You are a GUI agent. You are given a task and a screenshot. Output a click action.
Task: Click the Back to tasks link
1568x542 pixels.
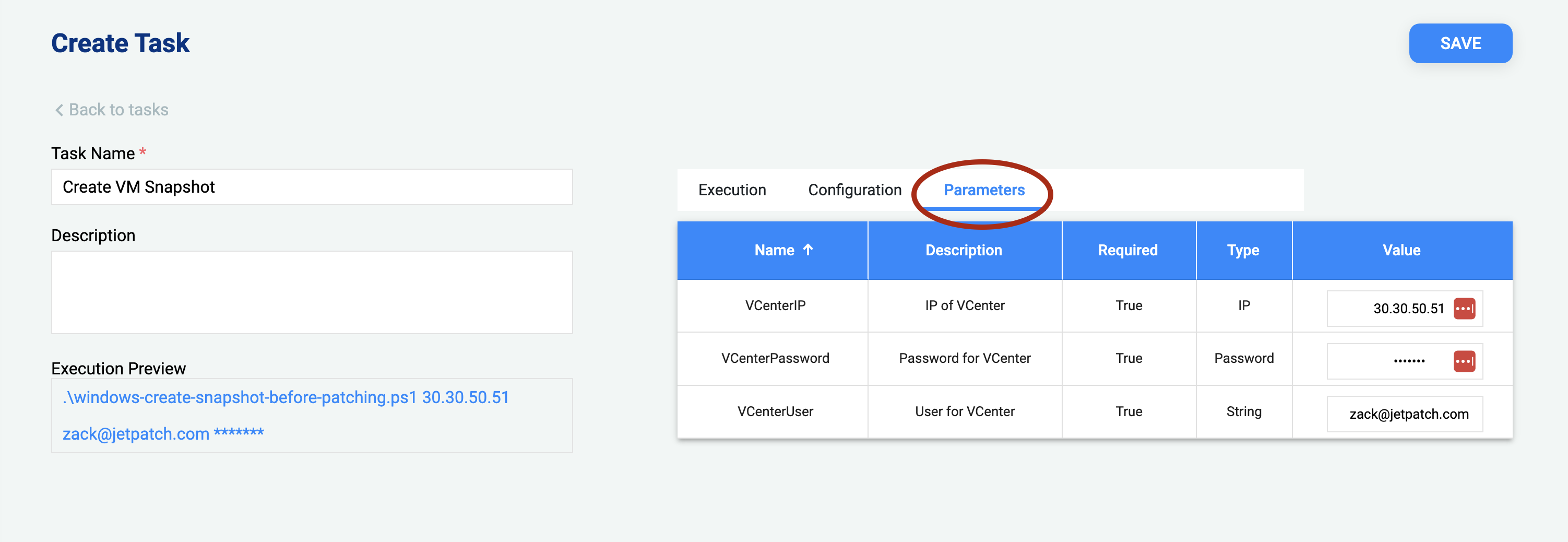click(x=118, y=110)
